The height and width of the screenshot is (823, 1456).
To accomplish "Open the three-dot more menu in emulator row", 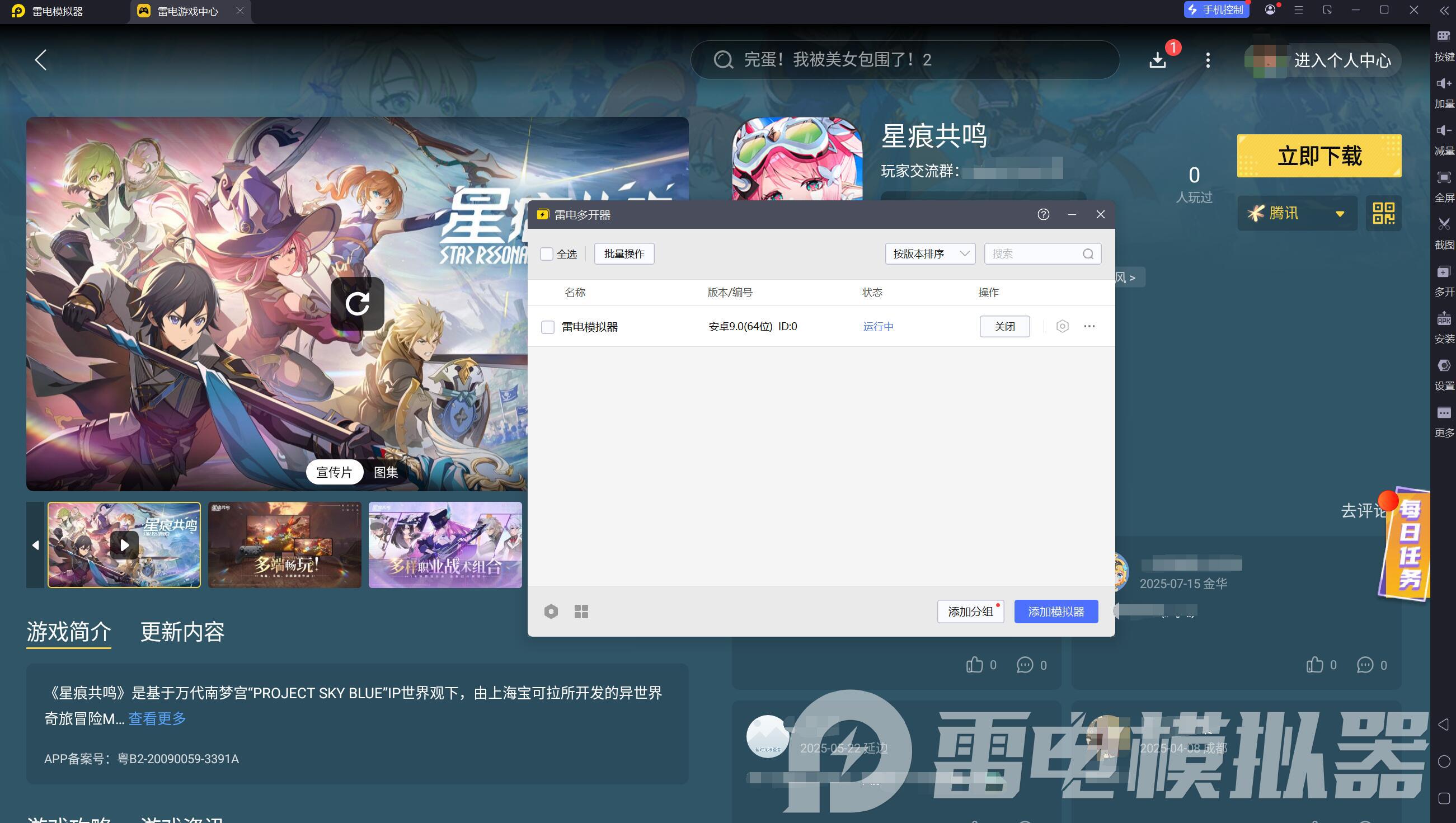I will (1089, 326).
